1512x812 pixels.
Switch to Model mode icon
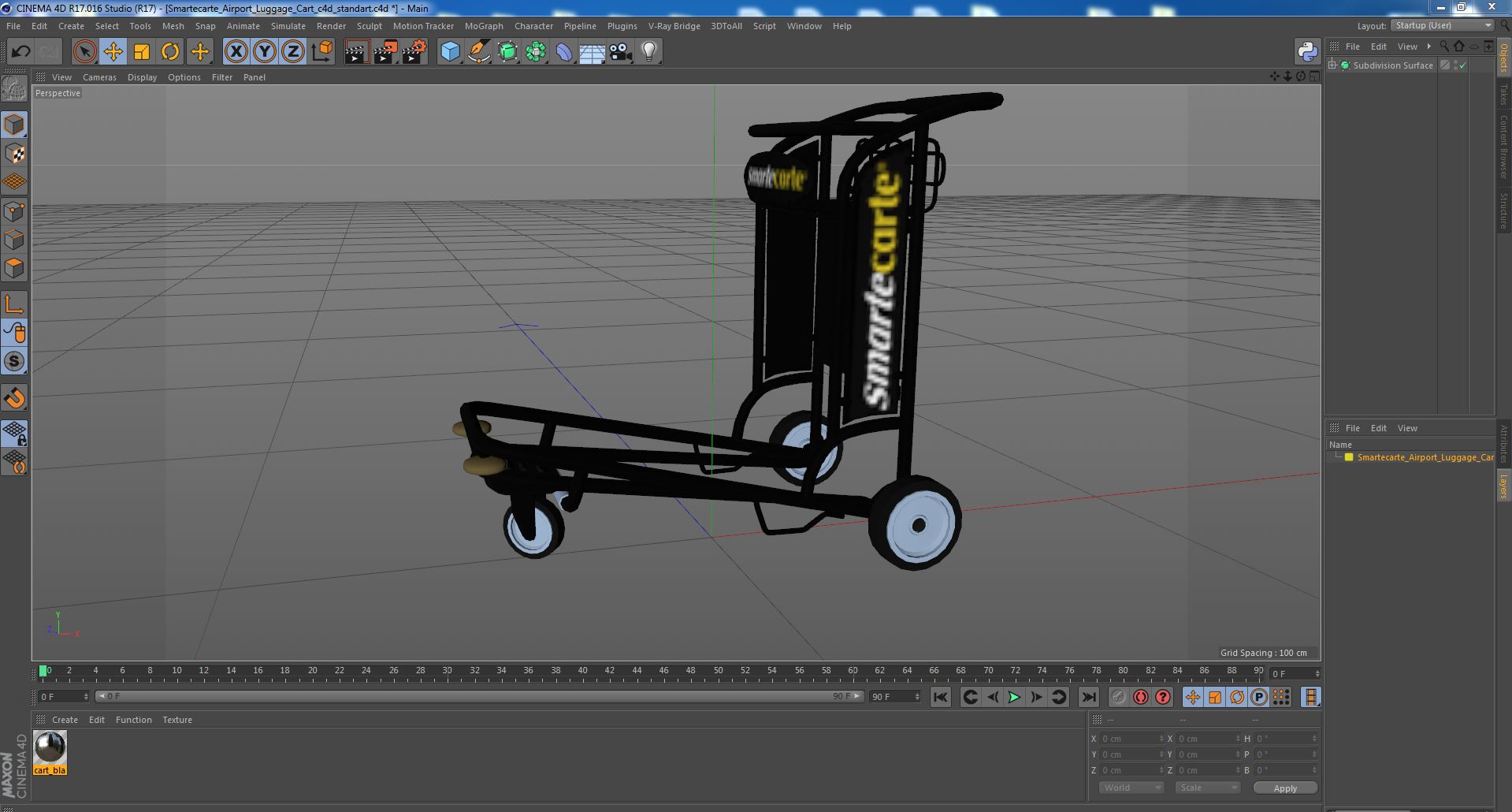pyautogui.click(x=14, y=125)
